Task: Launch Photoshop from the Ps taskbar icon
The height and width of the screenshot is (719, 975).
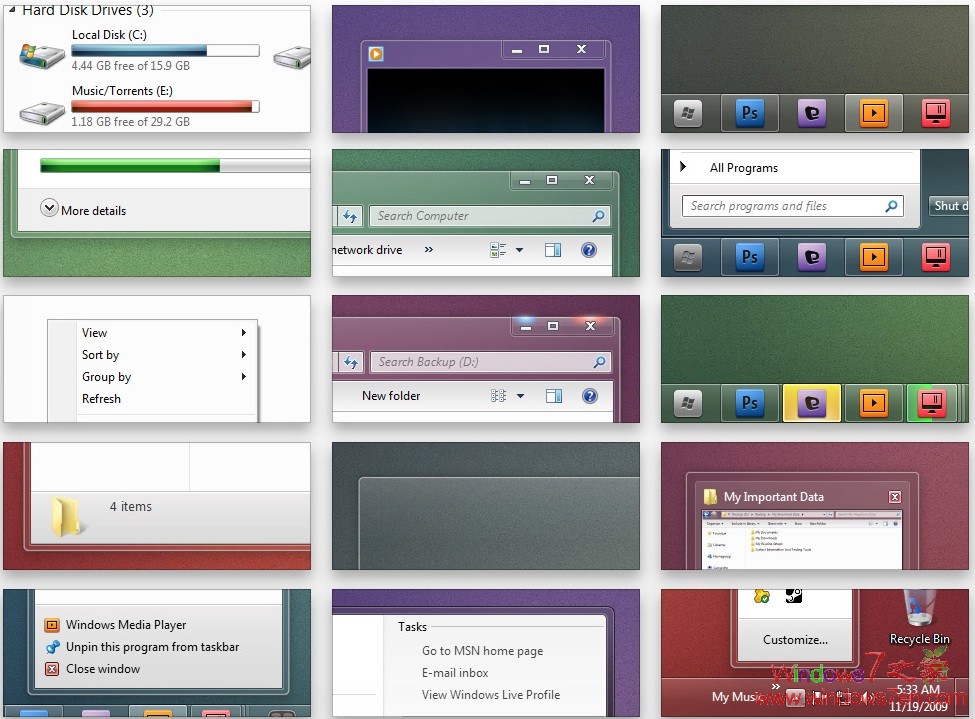Action: tap(750, 113)
